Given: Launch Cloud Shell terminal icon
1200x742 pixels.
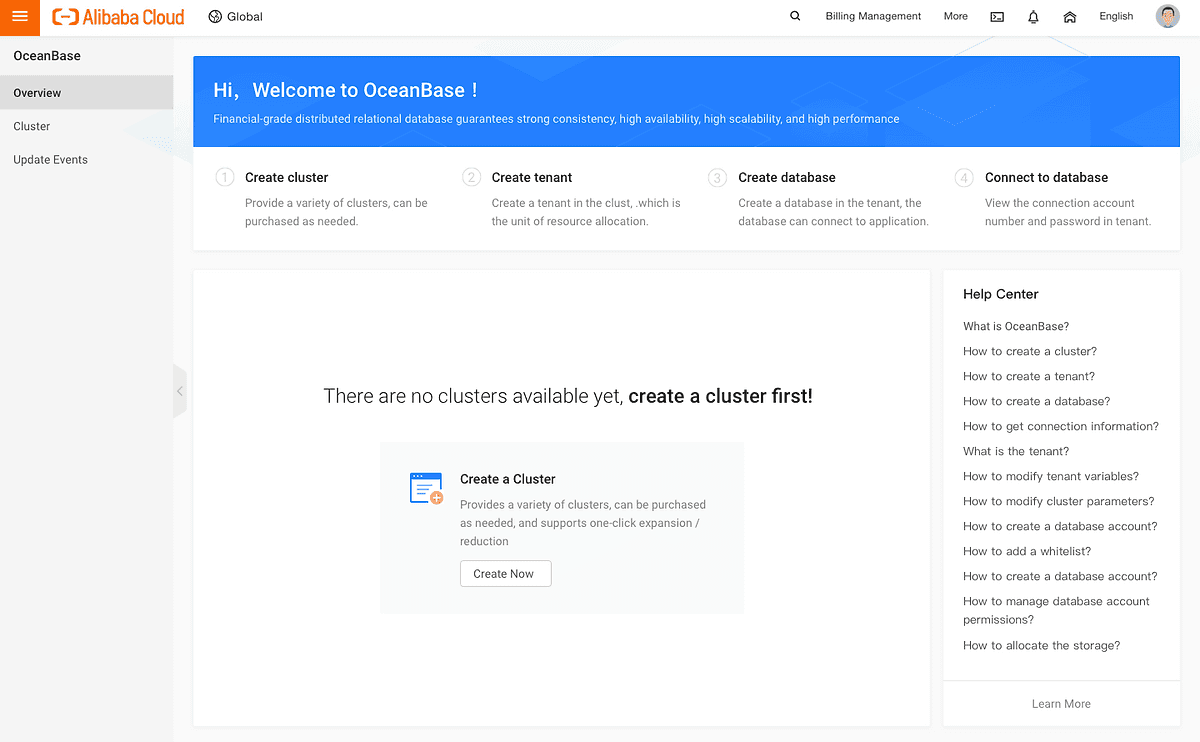Looking at the screenshot, I should pyautogui.click(x=997, y=17).
